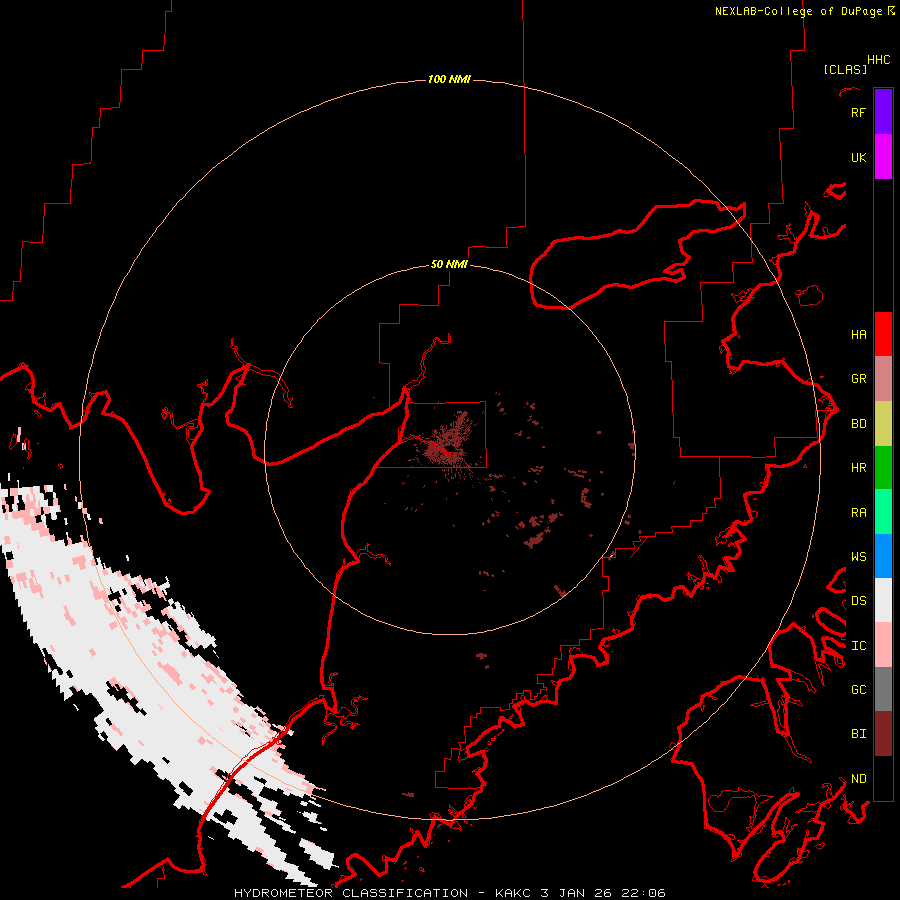Click the 'WS' legend label

(858, 556)
